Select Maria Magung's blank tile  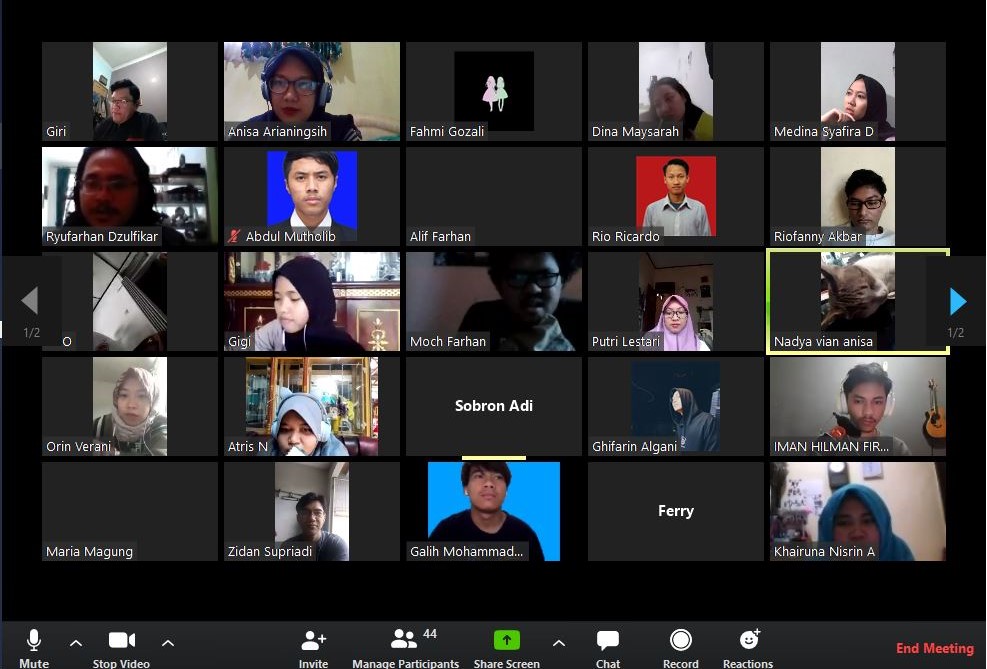coord(130,512)
